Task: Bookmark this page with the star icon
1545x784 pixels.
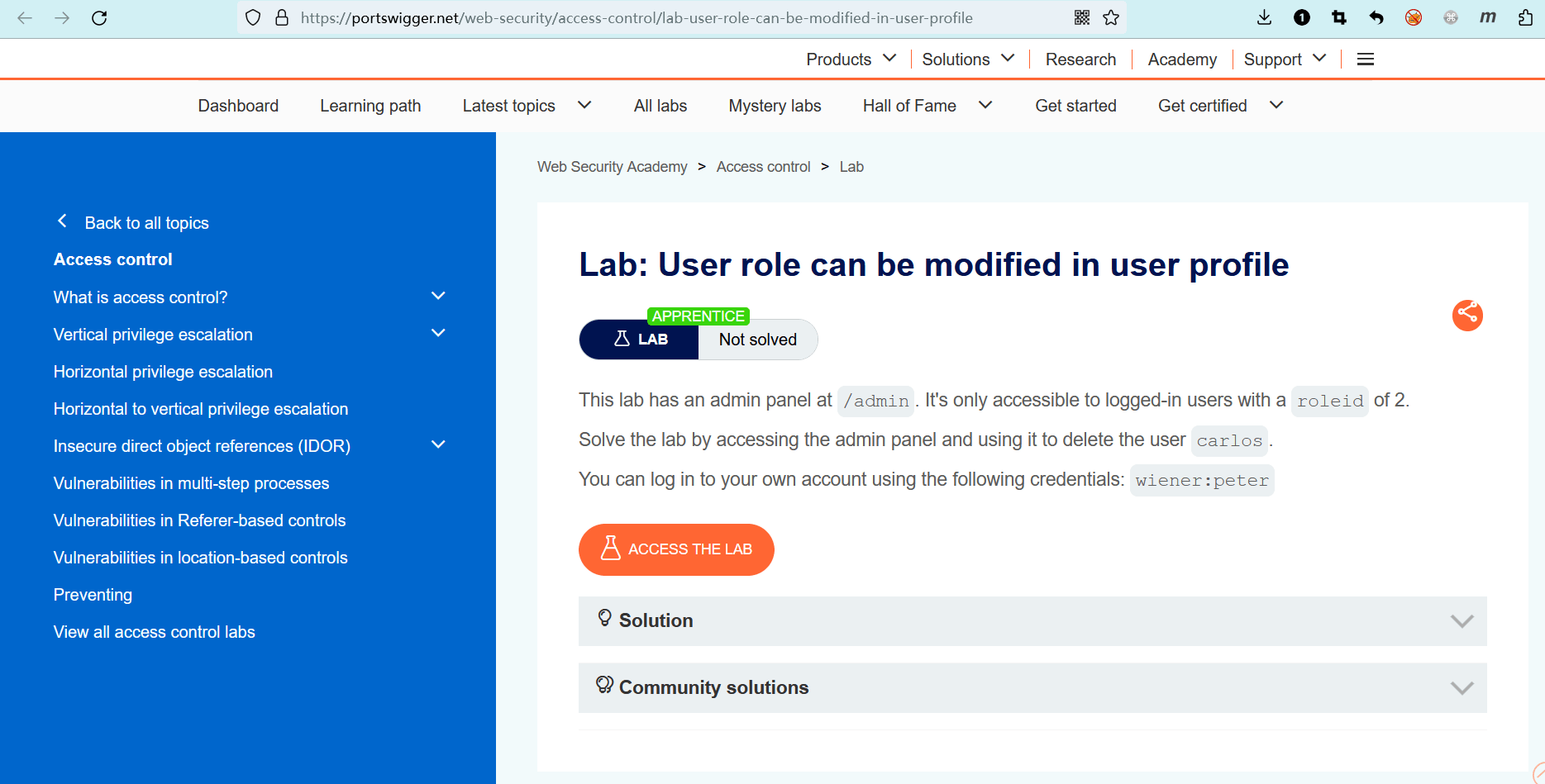Action: tap(1111, 18)
